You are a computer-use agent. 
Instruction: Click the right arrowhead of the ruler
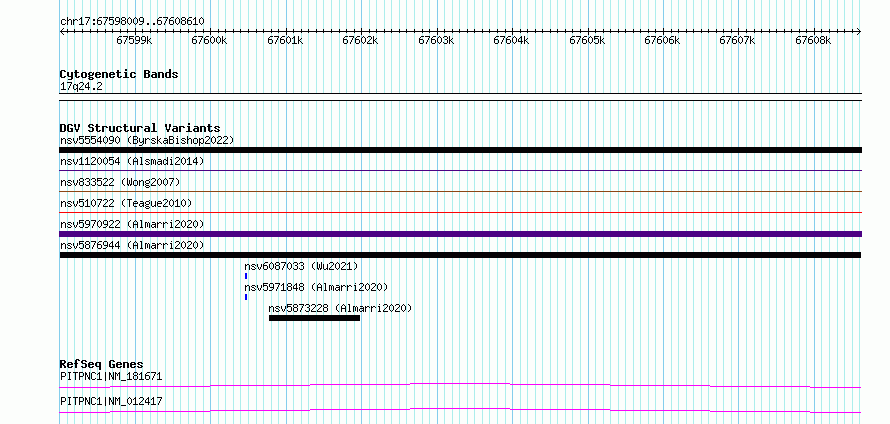click(859, 32)
